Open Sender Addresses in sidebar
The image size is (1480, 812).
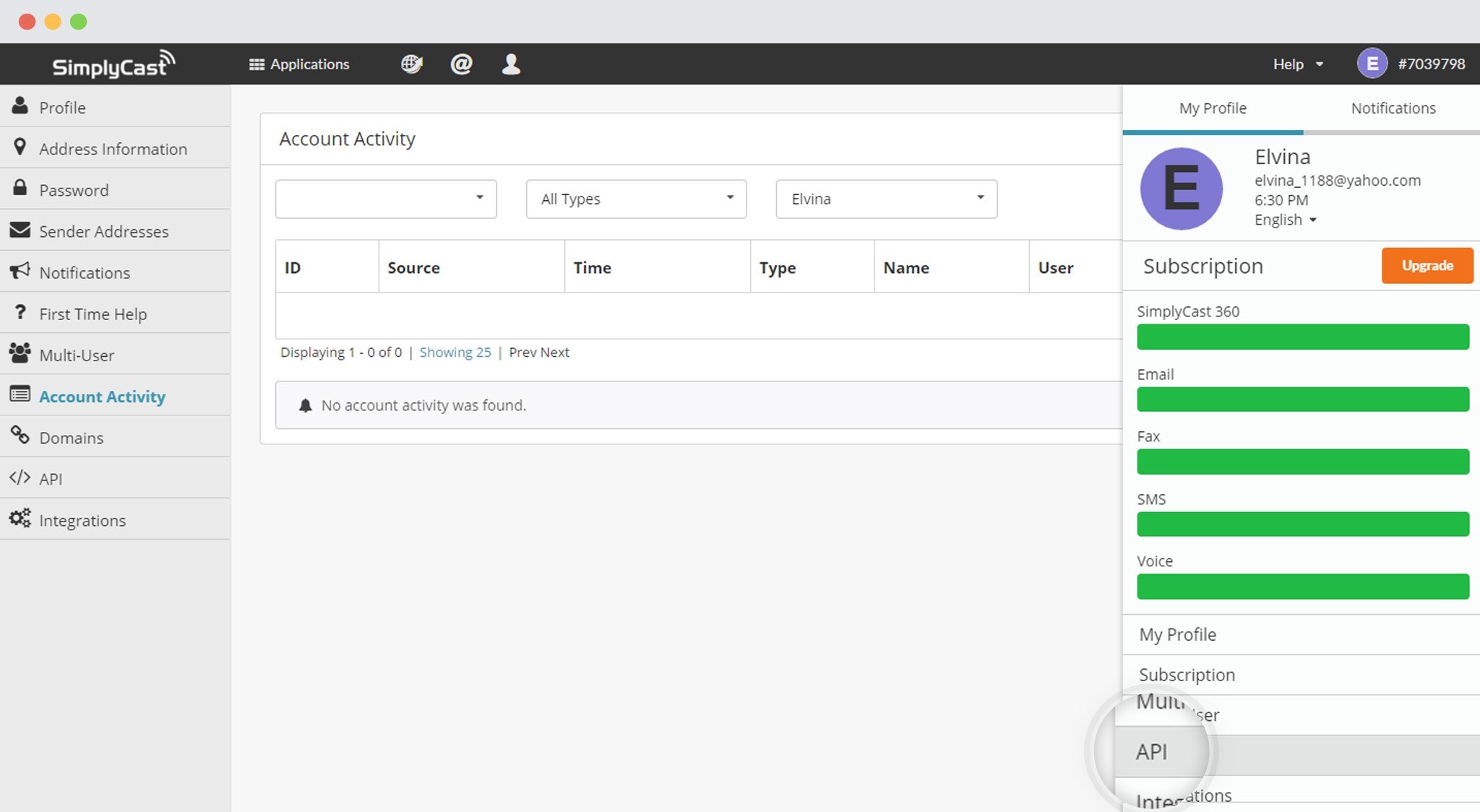(116, 230)
